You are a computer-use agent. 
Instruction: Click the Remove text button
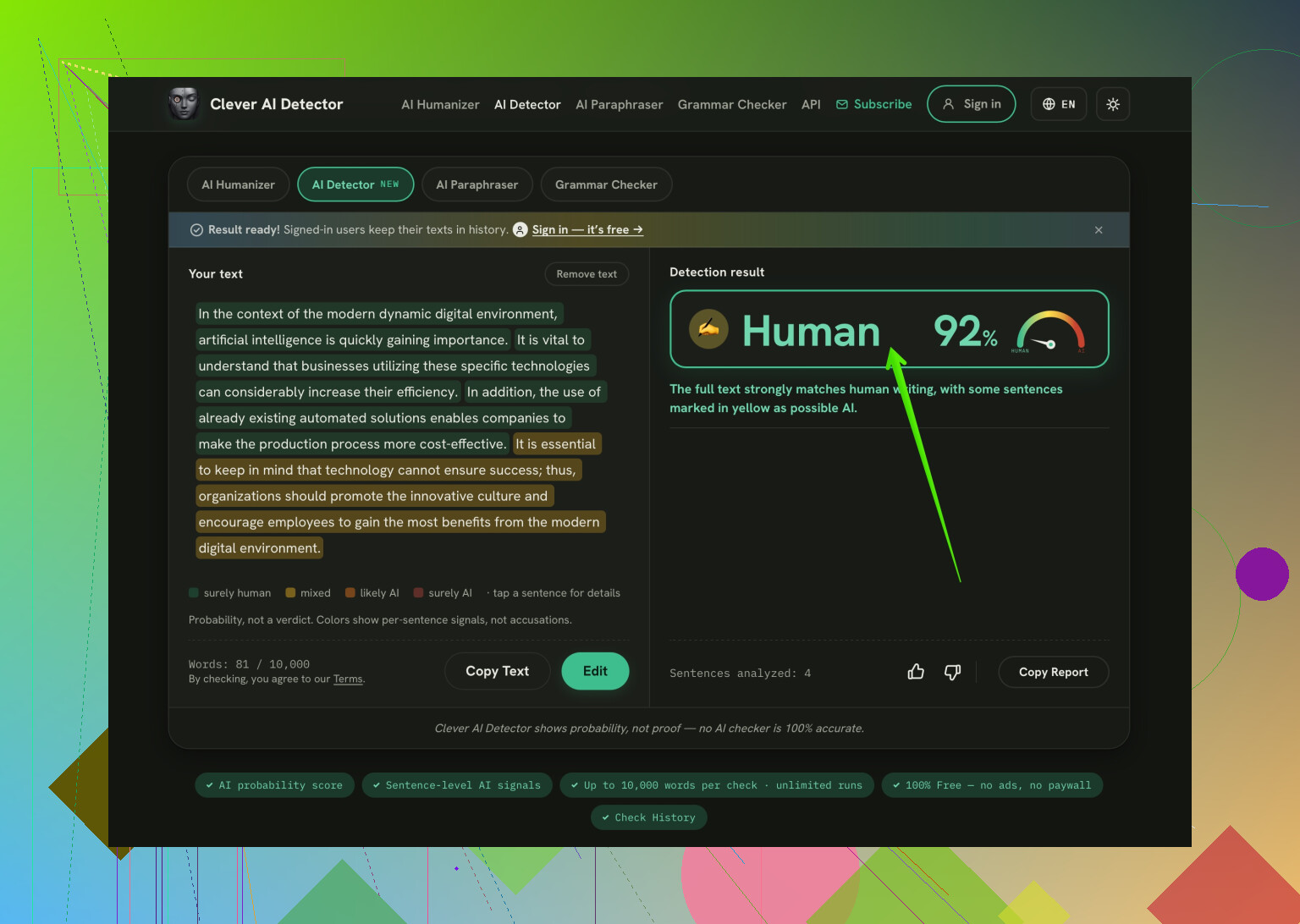click(x=587, y=273)
